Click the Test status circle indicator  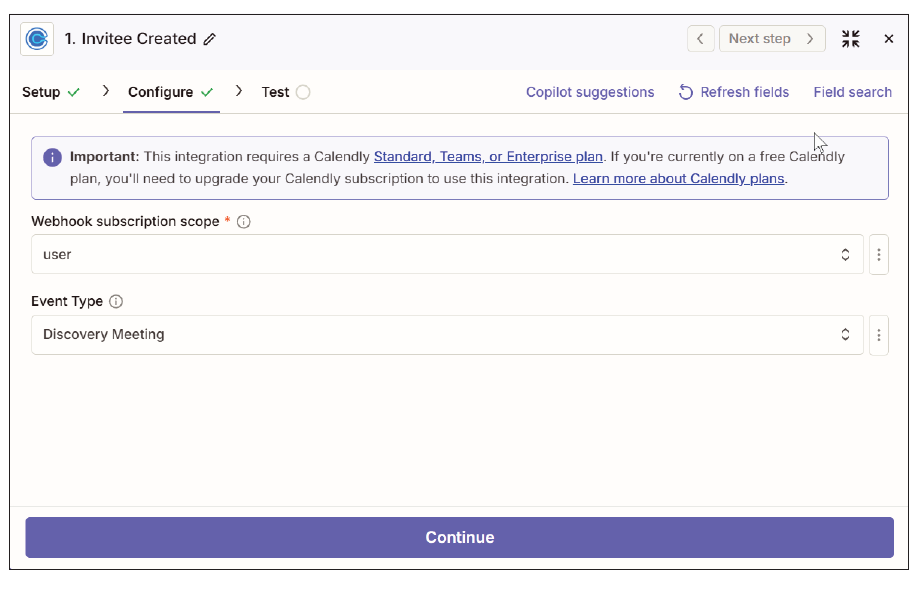pyautogui.click(x=303, y=92)
